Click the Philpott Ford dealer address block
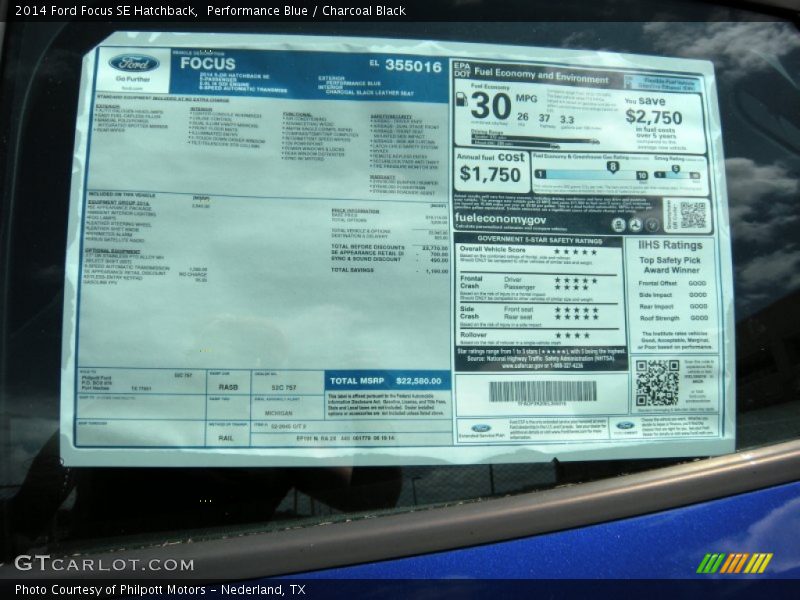 [116, 383]
